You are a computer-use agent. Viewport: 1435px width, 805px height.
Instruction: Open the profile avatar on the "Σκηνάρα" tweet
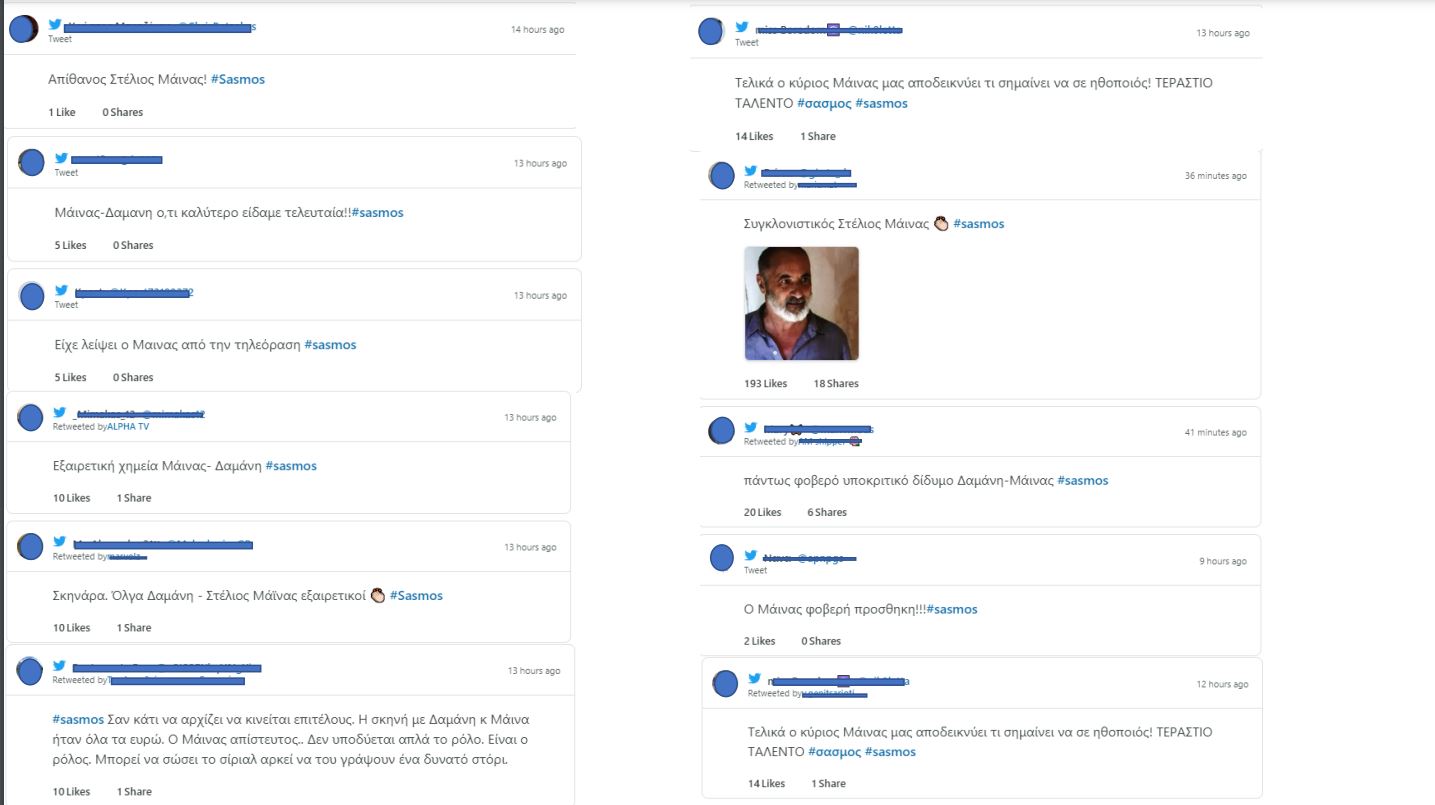30,547
